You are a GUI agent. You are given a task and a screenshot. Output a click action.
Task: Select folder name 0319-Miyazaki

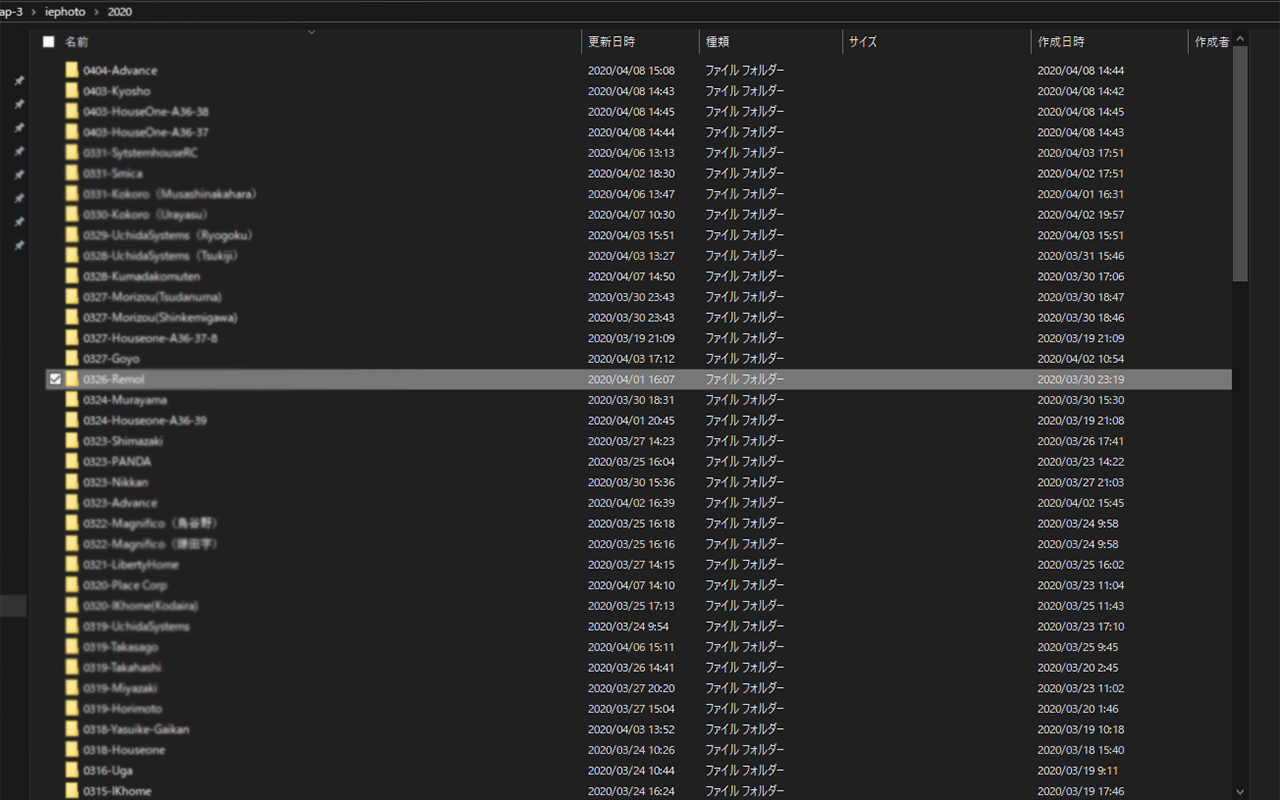click(x=120, y=688)
